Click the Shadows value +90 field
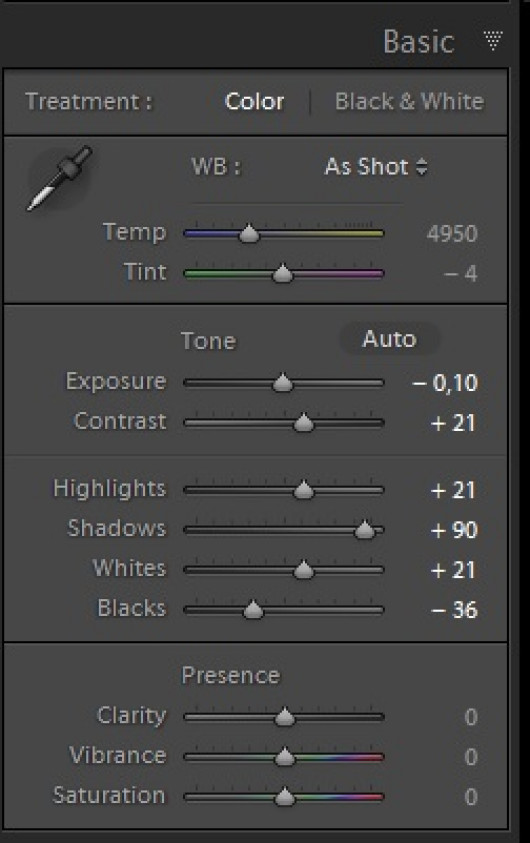Image resolution: width=530 pixels, height=843 pixels. (x=454, y=530)
